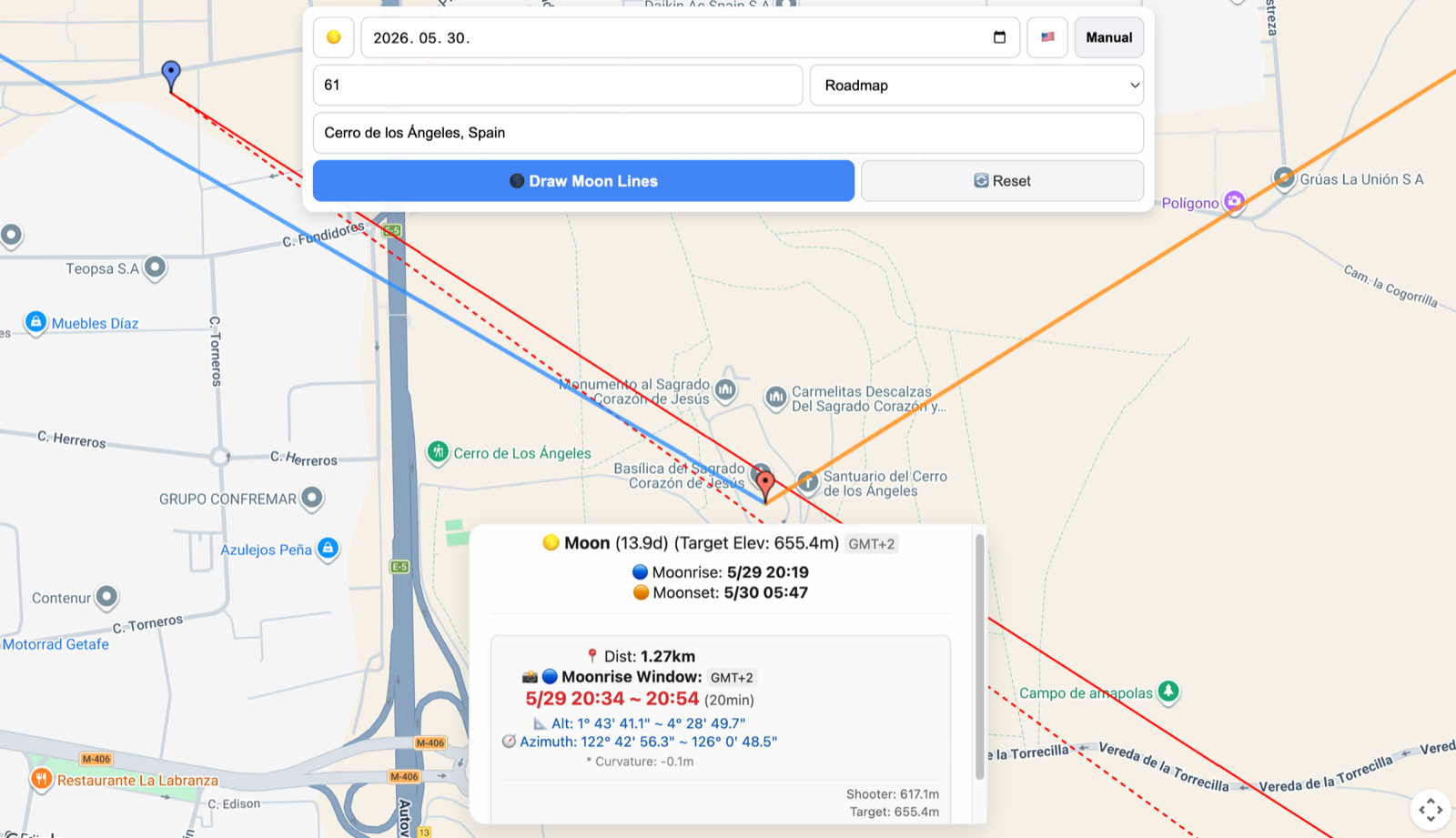The width and height of the screenshot is (1456, 838).
Task: Click the unlabeled marker at the left map edge
Action: (x=11, y=236)
